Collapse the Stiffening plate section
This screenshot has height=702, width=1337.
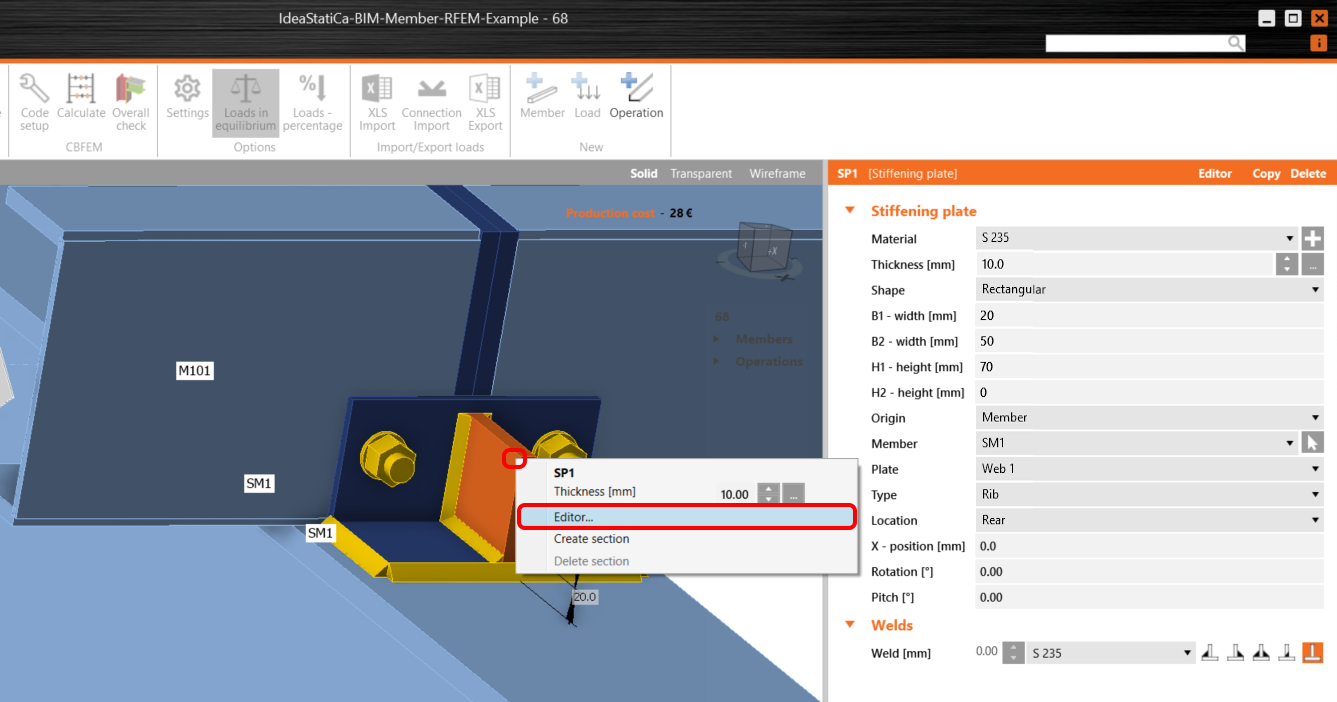point(851,211)
